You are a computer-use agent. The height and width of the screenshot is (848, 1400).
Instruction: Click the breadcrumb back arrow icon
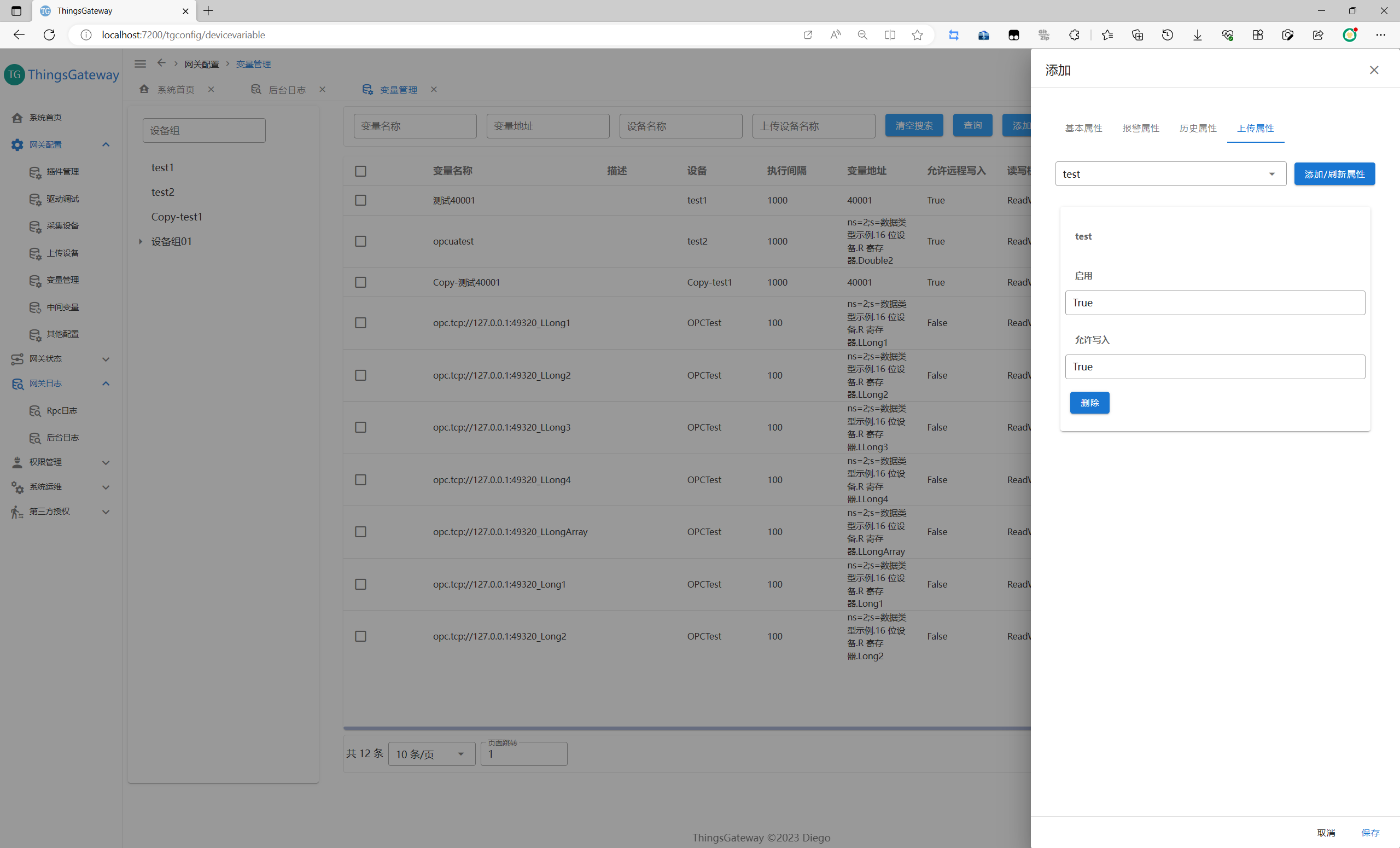pos(161,63)
